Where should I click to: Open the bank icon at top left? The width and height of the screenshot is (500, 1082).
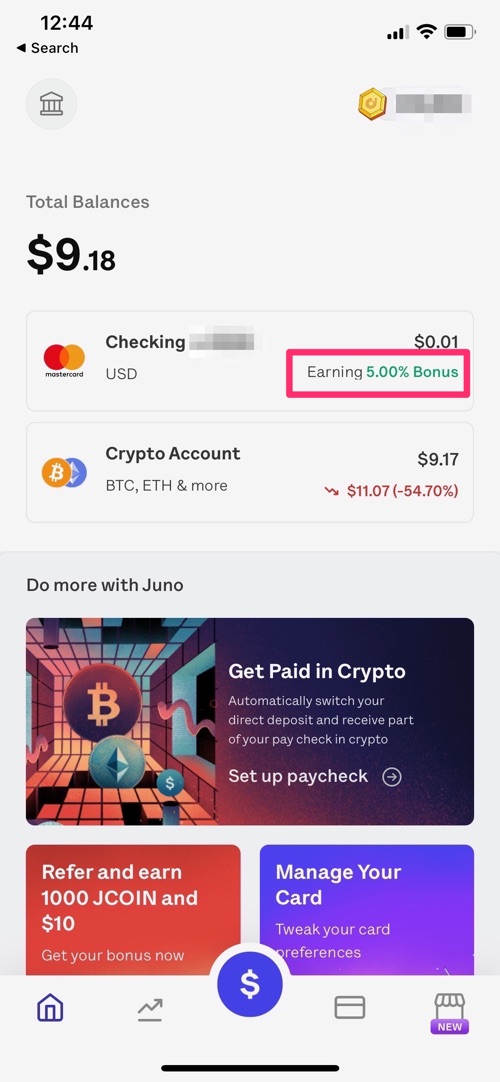(x=52, y=104)
